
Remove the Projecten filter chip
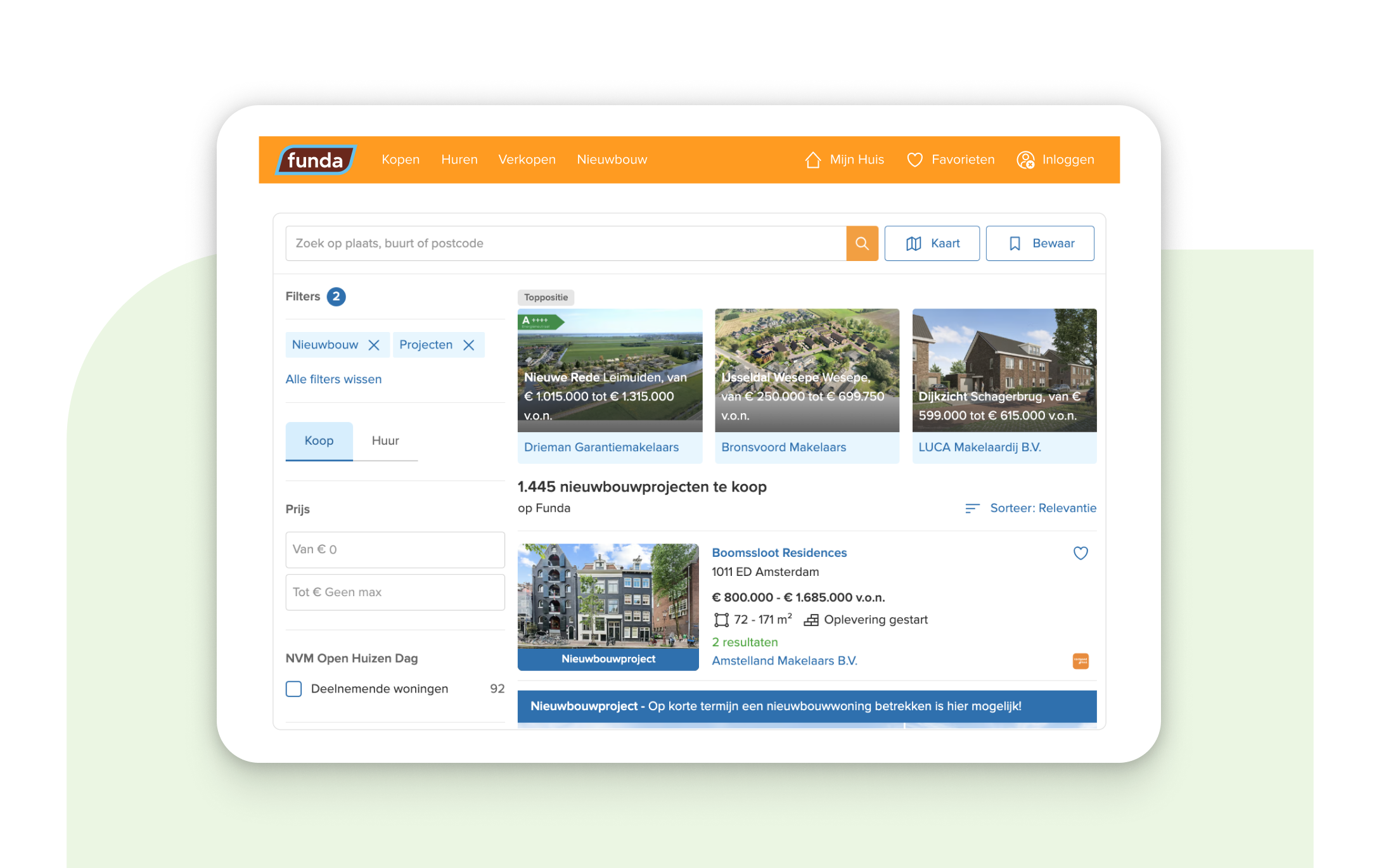pos(469,345)
